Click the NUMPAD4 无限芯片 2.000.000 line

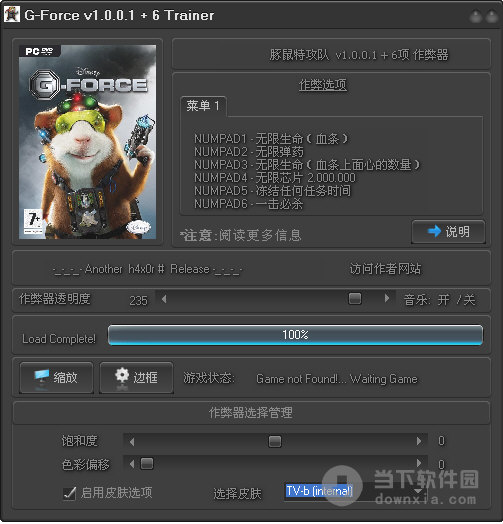(x=275, y=177)
